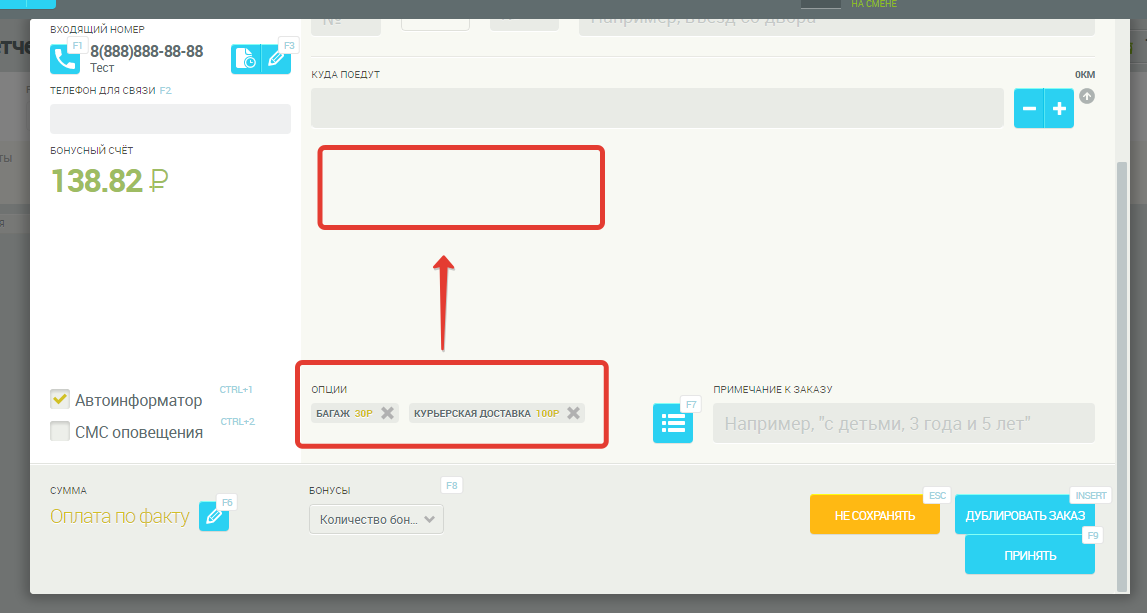
Task: Focus the Телефон для связи field
Action: pyautogui.click(x=170, y=119)
